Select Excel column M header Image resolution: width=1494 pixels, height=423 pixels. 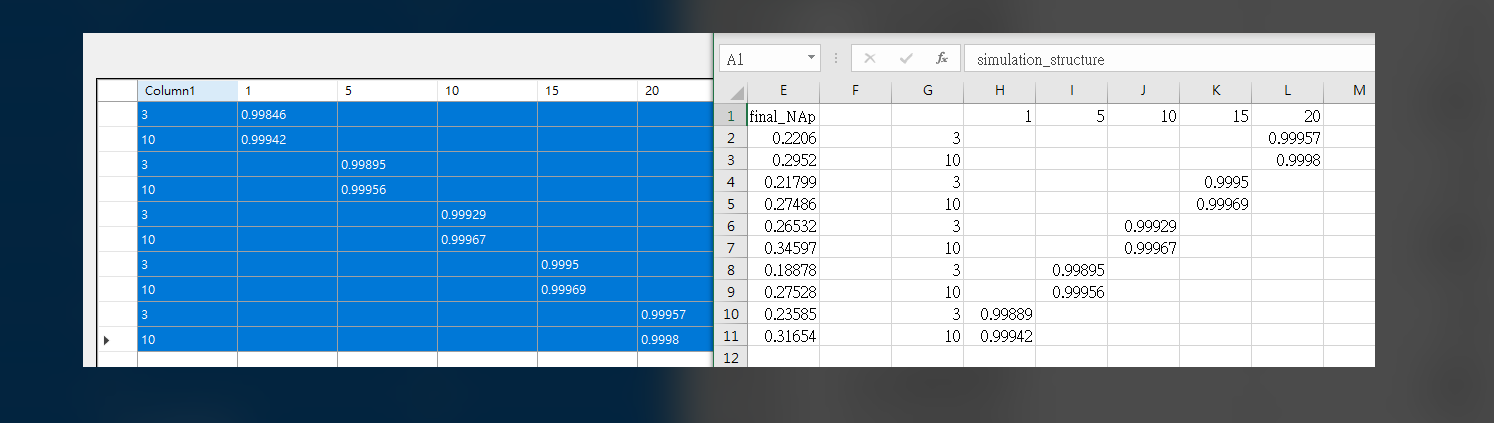click(1349, 91)
